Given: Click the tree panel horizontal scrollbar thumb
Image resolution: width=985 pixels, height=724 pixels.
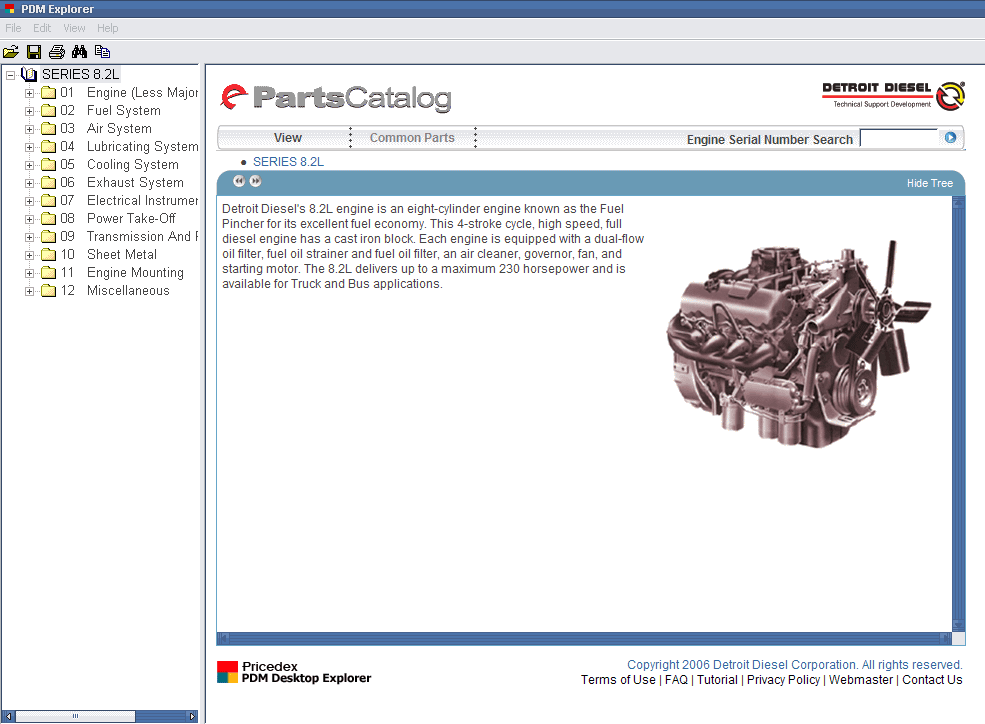Looking at the screenshot, I should 75,716.
